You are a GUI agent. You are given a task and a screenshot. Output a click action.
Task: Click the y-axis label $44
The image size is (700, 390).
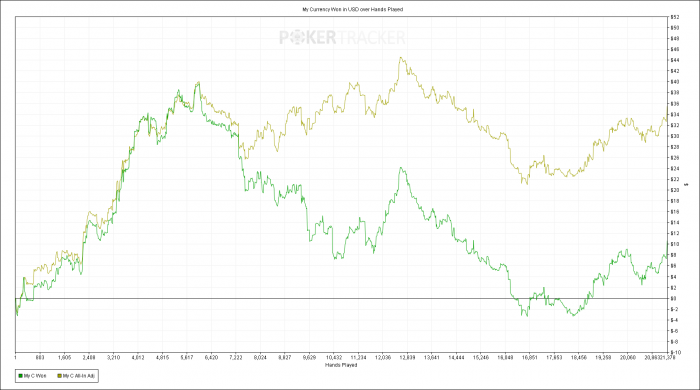point(675,60)
